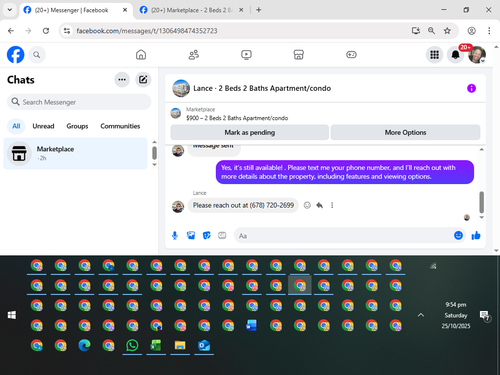Open Chrome profile icon in toolbar
This screenshot has width=500, height=375.
pyautogui.click(x=471, y=31)
